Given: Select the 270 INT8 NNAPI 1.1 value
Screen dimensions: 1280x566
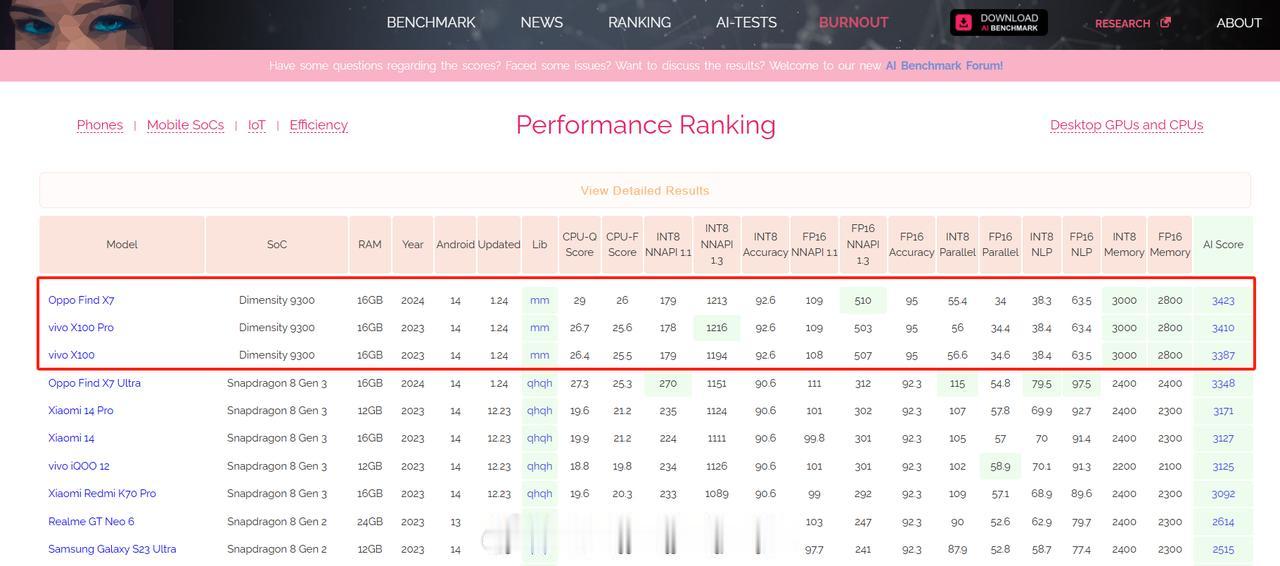Looking at the screenshot, I should click(668, 383).
